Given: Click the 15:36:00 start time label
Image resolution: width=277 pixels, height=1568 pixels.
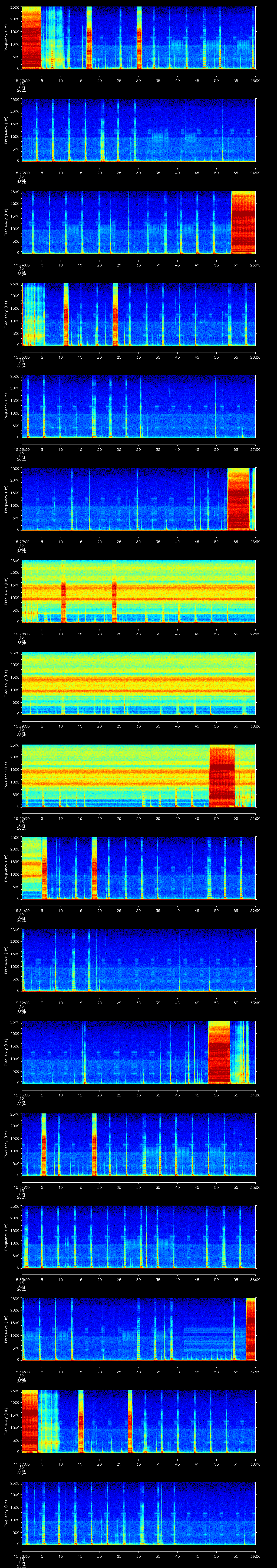Looking at the screenshot, I should pos(21,1371).
